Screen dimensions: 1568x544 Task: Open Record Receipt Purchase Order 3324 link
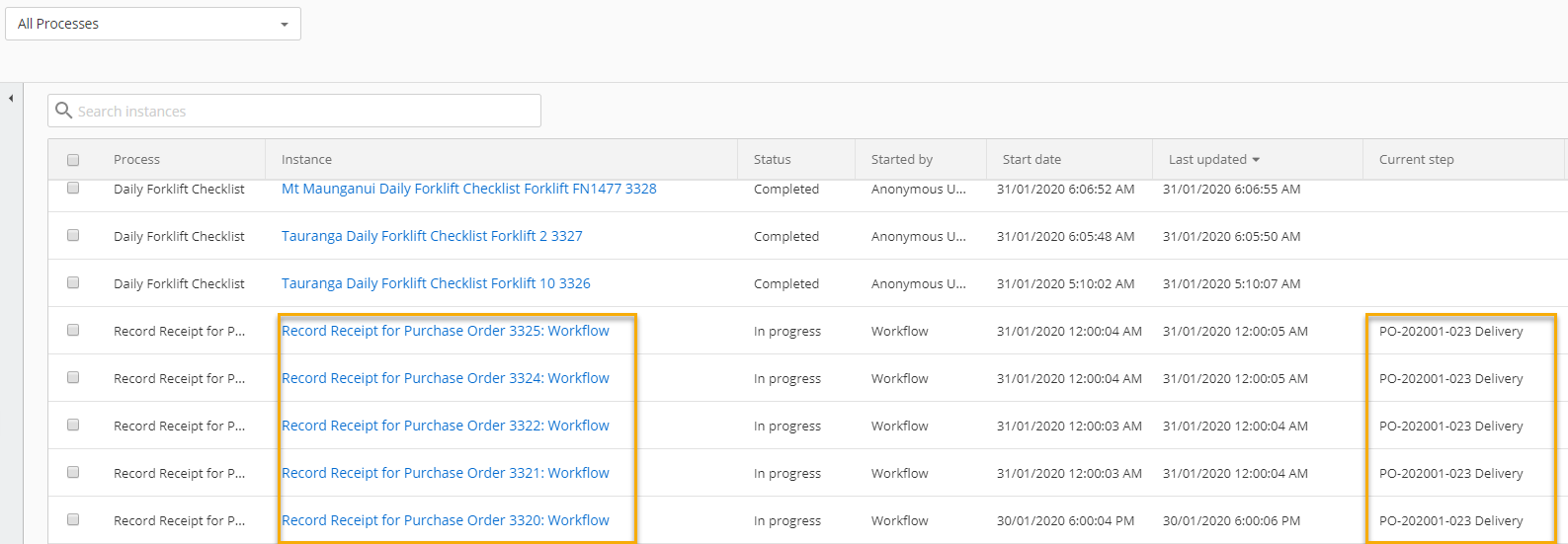click(x=445, y=378)
